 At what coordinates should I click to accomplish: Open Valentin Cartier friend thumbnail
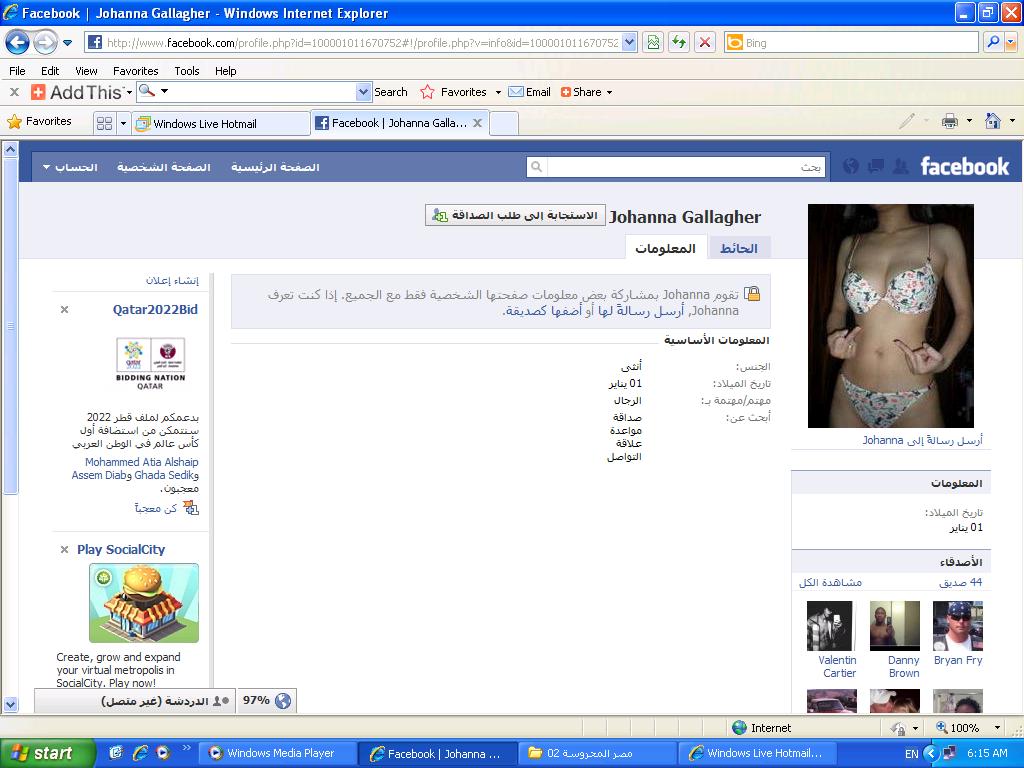point(829,626)
